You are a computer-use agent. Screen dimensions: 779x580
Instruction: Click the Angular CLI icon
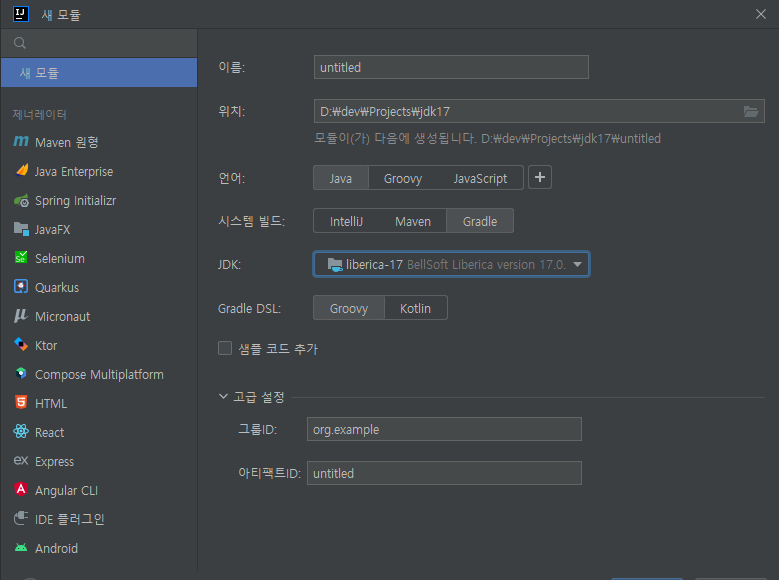tap(21, 490)
